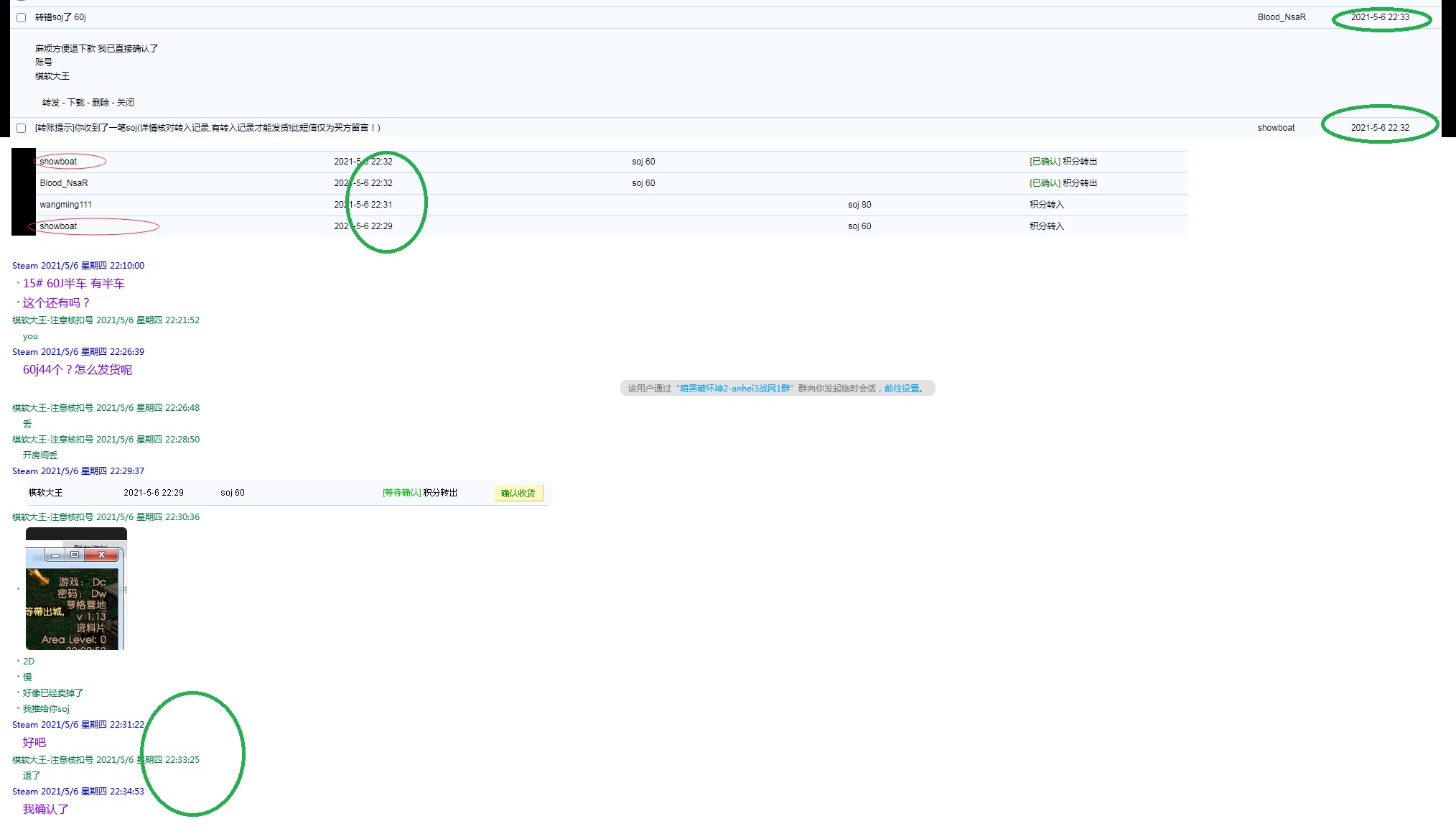Check the '转错soj了 60j' message checkbox
The image size is (1456, 834).
coord(22,17)
